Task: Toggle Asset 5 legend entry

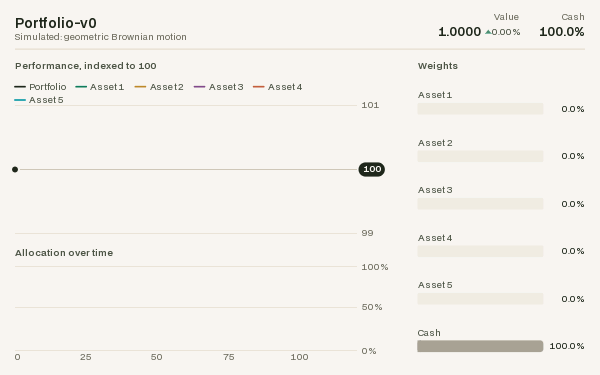Action: click(x=39, y=100)
